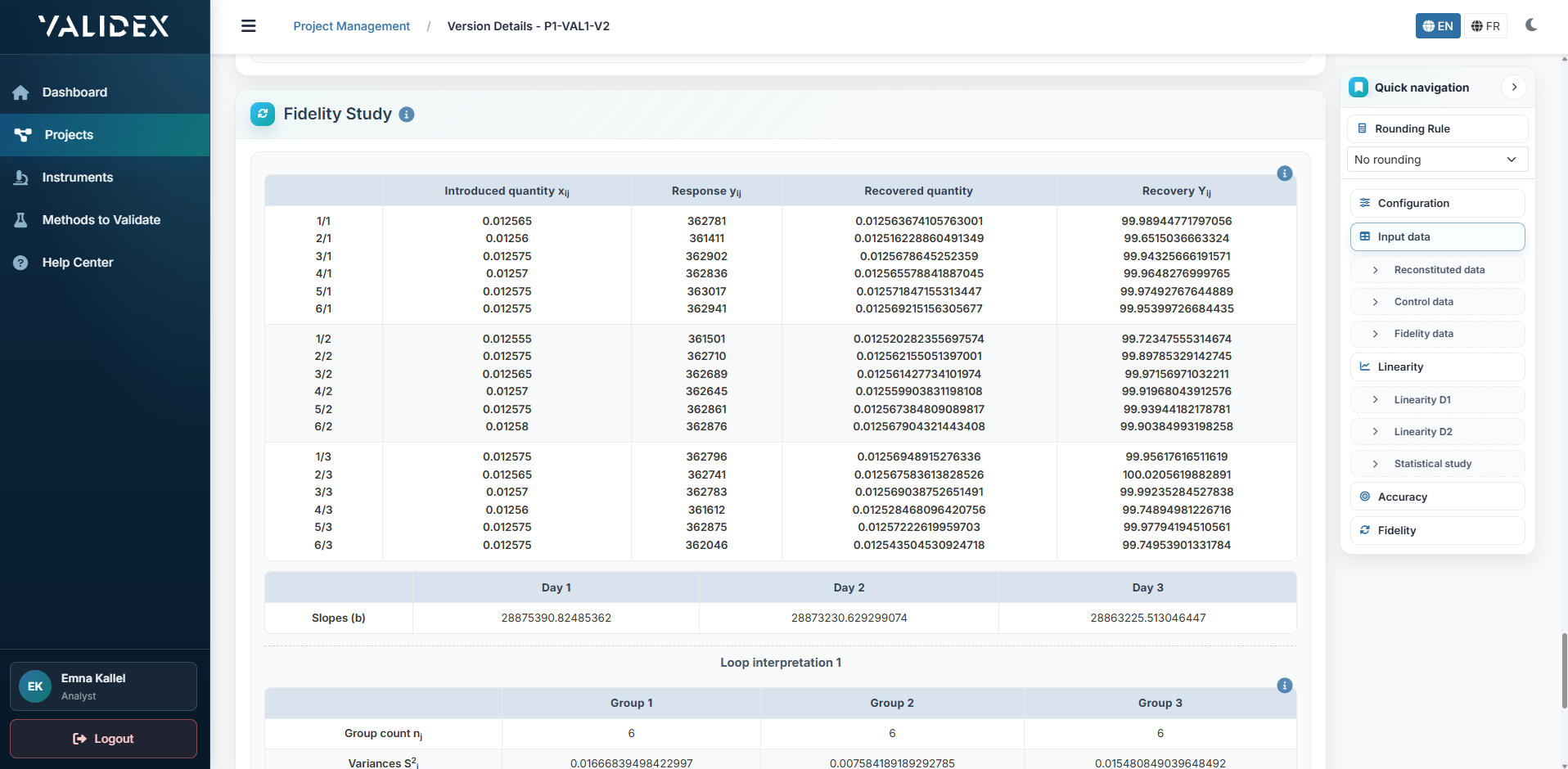Jump to Accuracy section
This screenshot has width=1568, height=769.
tap(1402, 497)
